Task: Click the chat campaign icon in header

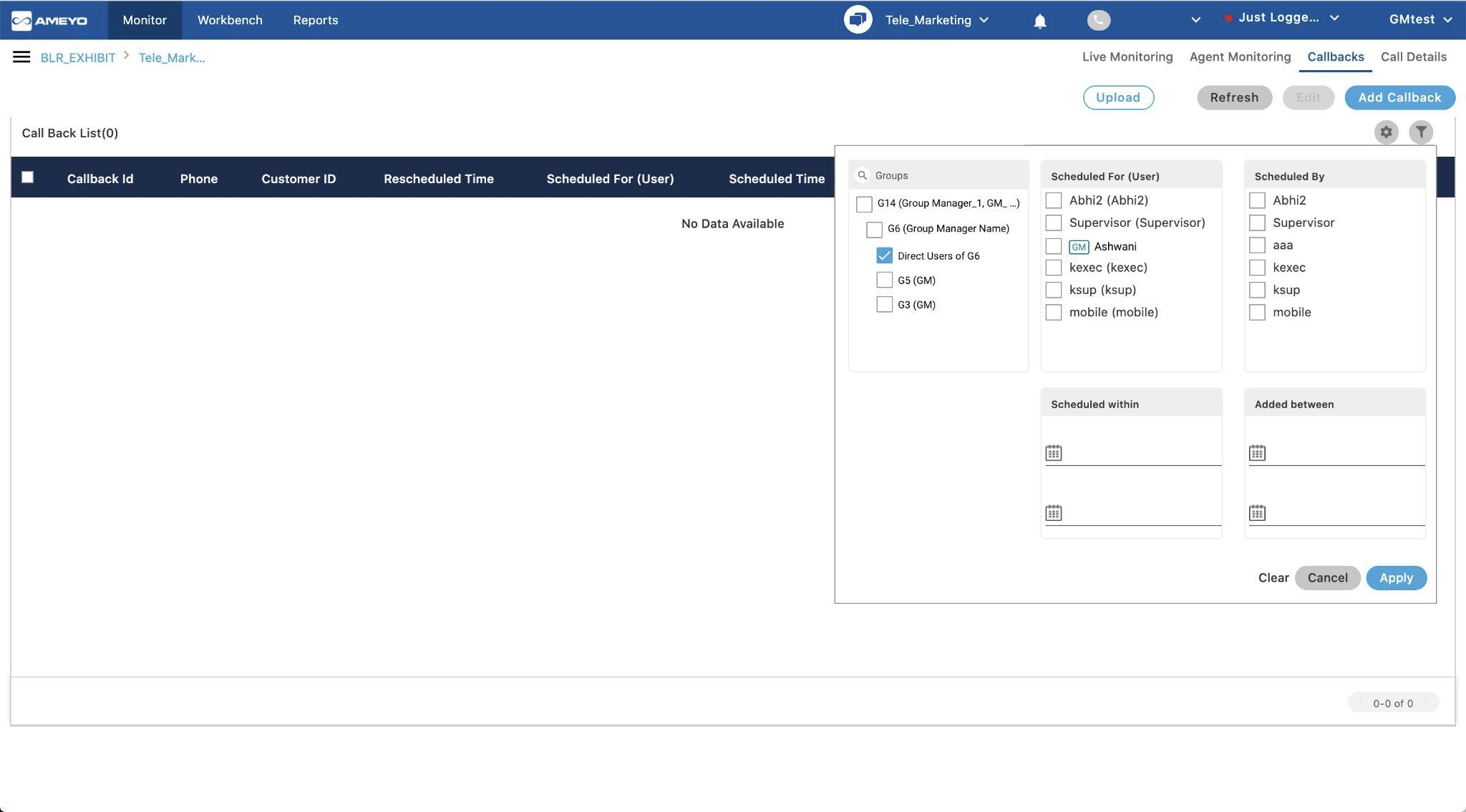Action: [858, 19]
